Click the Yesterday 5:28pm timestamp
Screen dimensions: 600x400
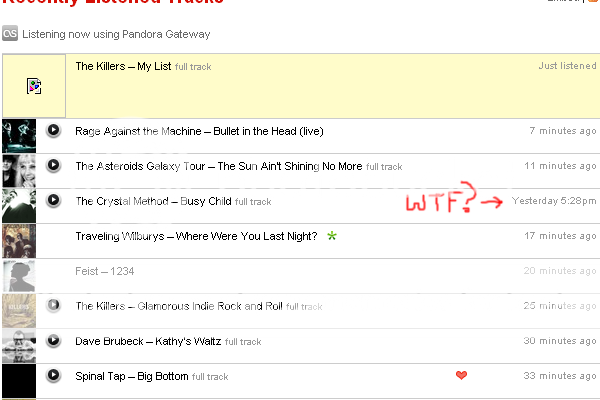(554, 201)
